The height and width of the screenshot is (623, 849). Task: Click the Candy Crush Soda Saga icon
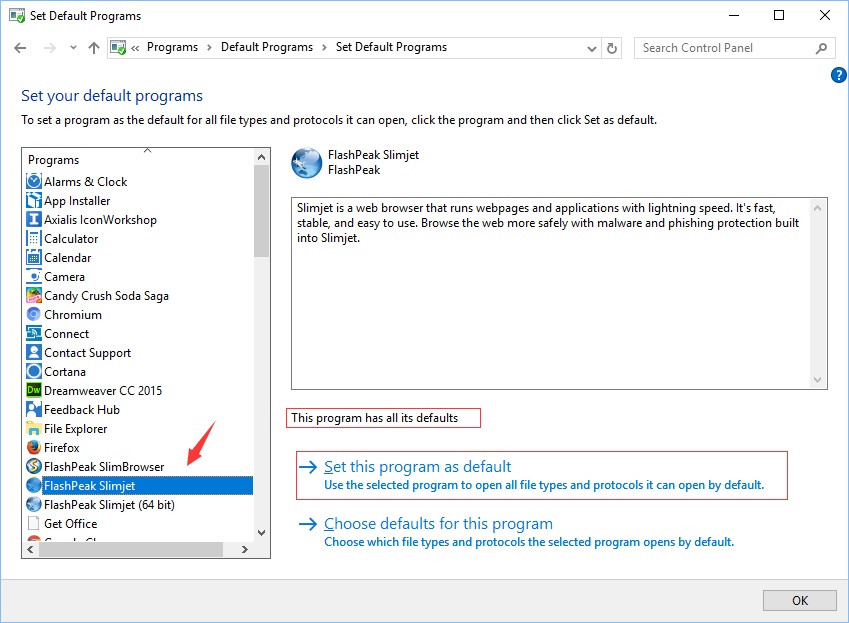click(x=34, y=296)
